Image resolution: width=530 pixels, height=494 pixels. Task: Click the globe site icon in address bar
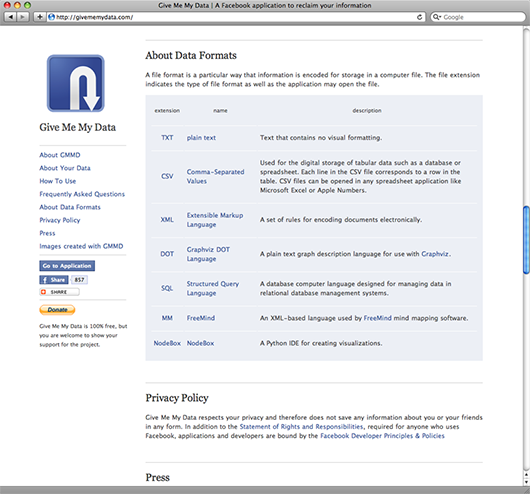coord(51,17)
